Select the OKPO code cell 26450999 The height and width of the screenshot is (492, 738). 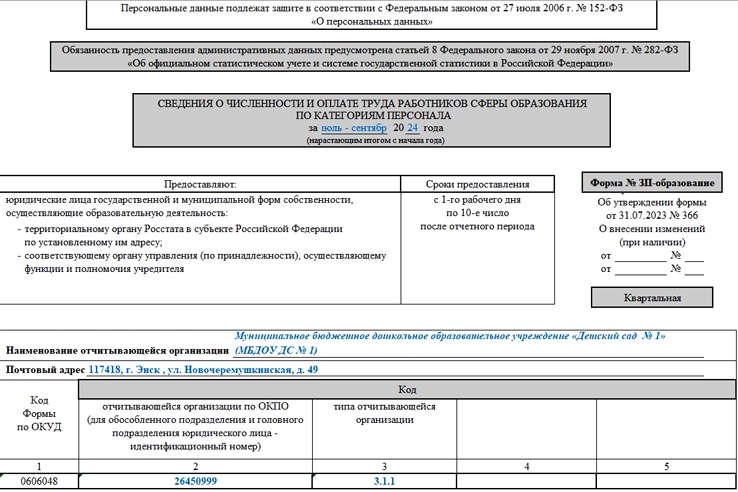[198, 481]
